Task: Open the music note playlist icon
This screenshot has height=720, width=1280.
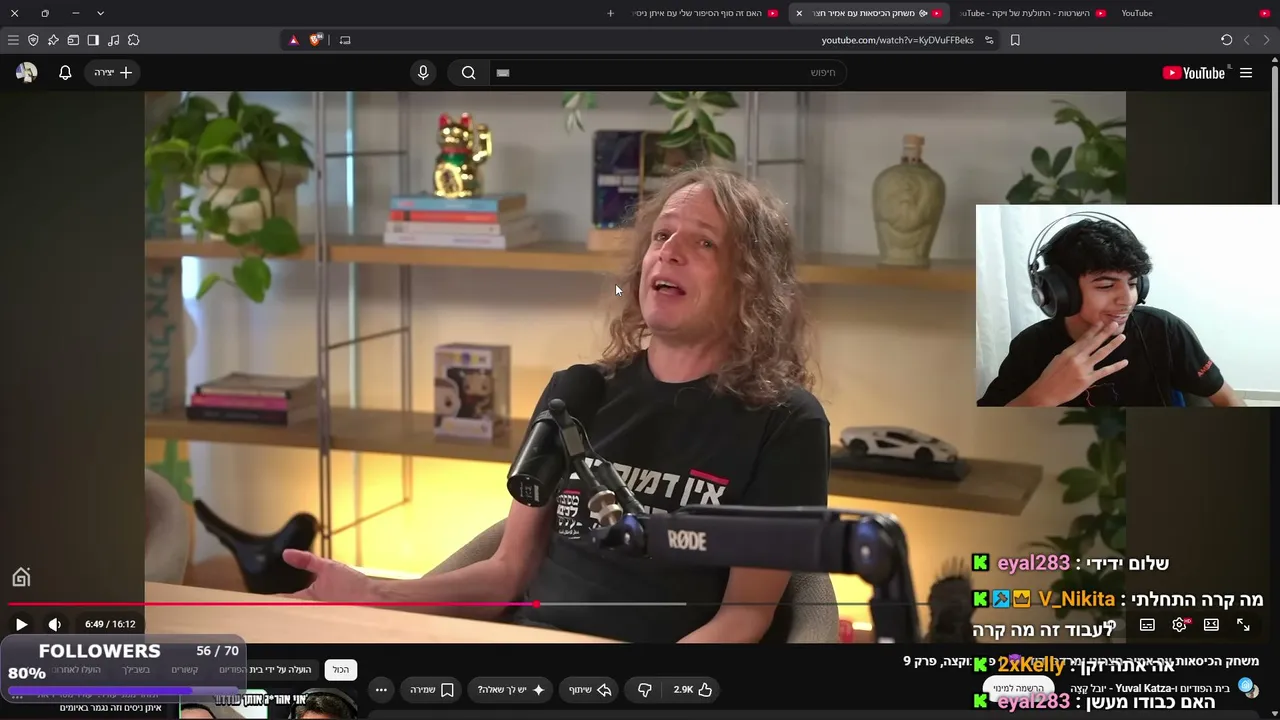Action: coord(113,40)
